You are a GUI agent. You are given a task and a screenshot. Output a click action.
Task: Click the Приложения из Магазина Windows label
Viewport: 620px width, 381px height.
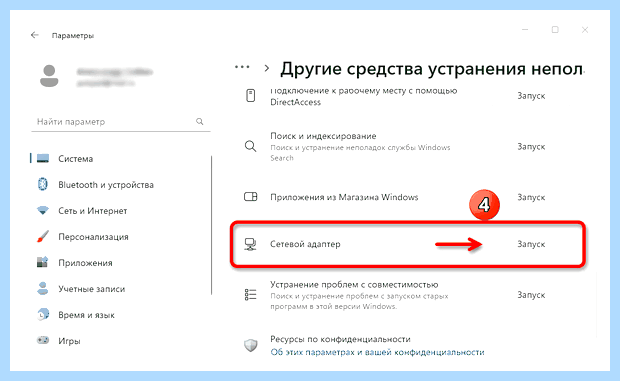344,197
